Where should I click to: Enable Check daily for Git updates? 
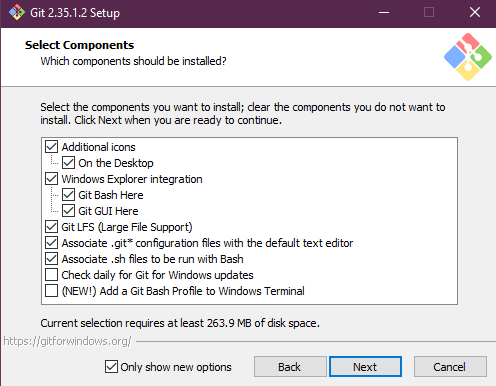51,275
